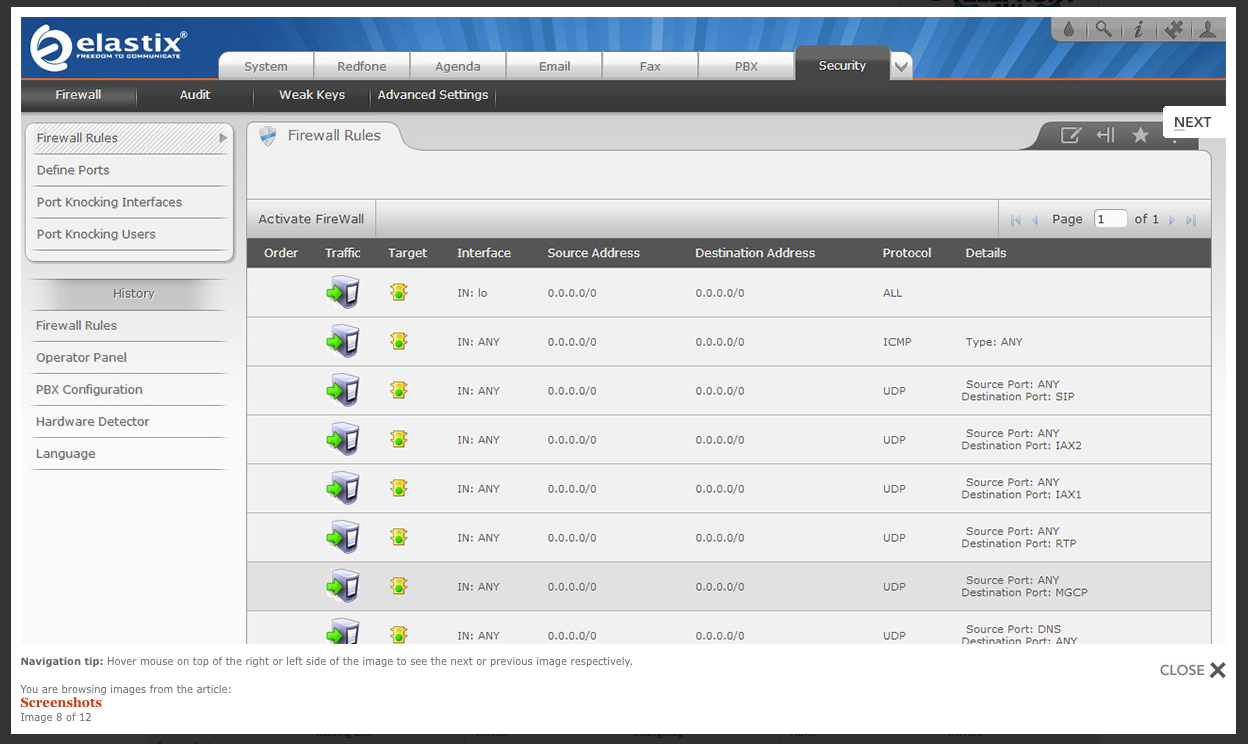Image resolution: width=1248 pixels, height=744 pixels.
Task: Go to first page of rules
Action: pos(1016,220)
